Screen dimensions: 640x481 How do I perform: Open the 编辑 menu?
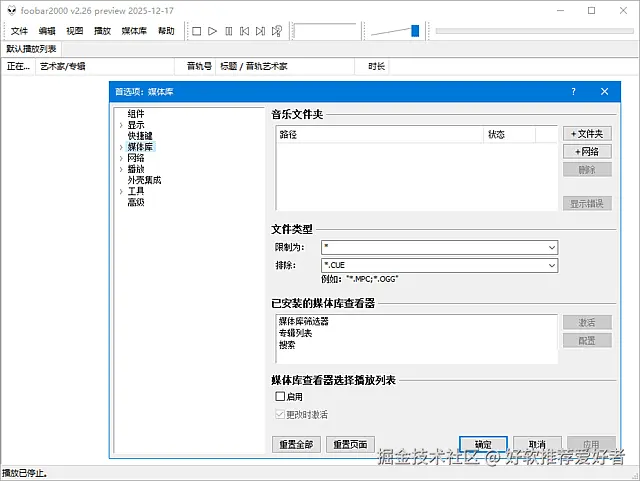coord(47,31)
